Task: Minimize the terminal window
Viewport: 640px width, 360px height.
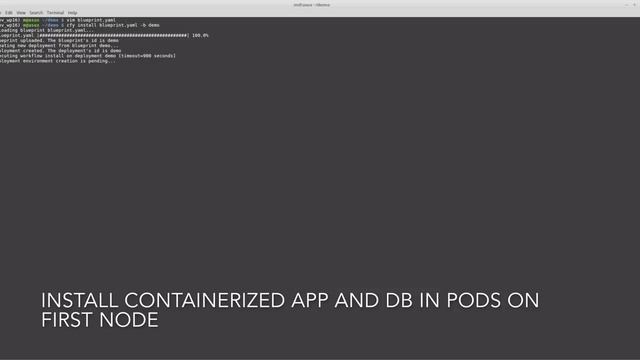Action: 627,5
